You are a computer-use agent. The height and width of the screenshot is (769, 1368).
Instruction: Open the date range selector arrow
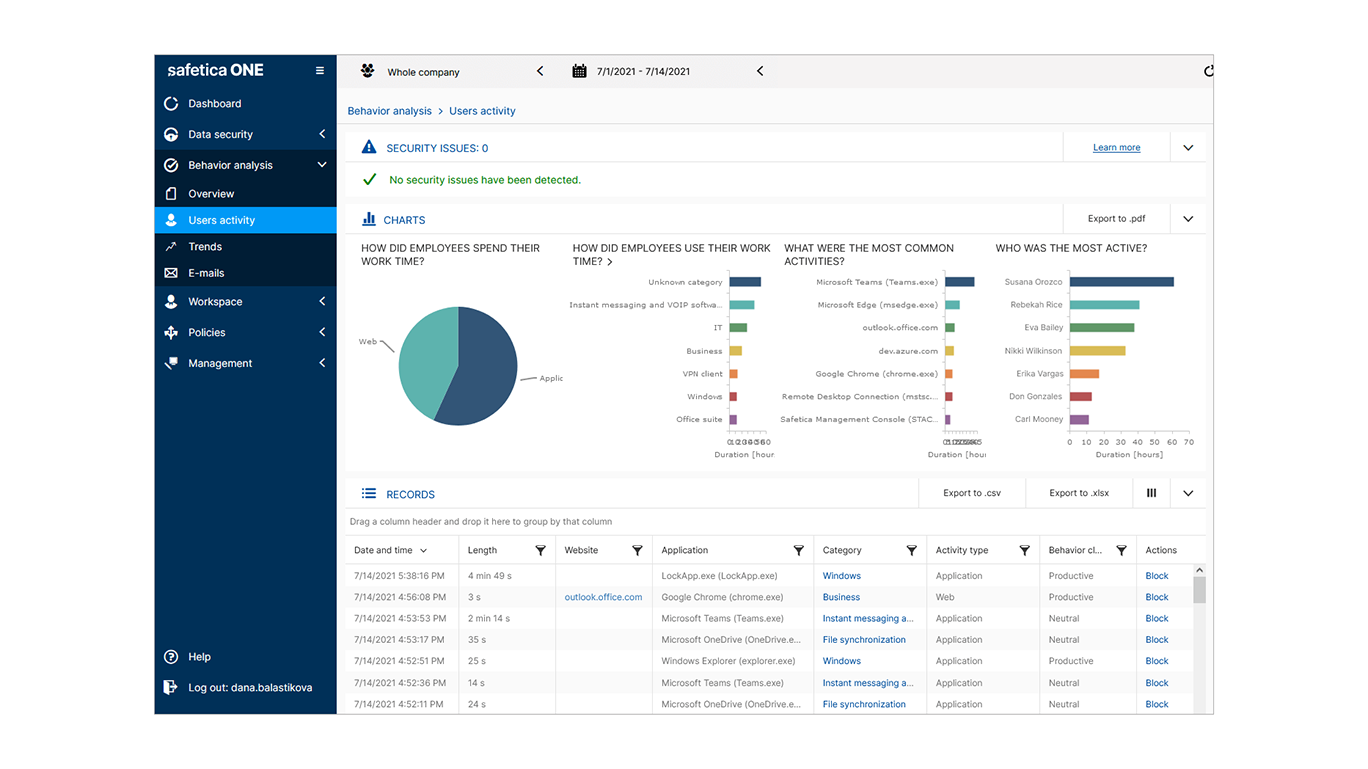(x=760, y=71)
